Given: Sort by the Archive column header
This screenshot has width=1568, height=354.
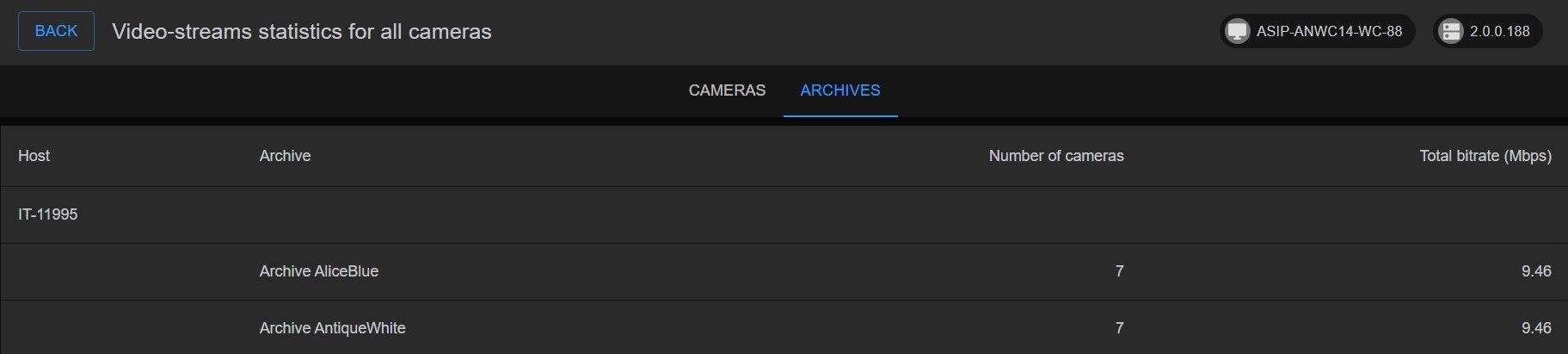Looking at the screenshot, I should 285,156.
